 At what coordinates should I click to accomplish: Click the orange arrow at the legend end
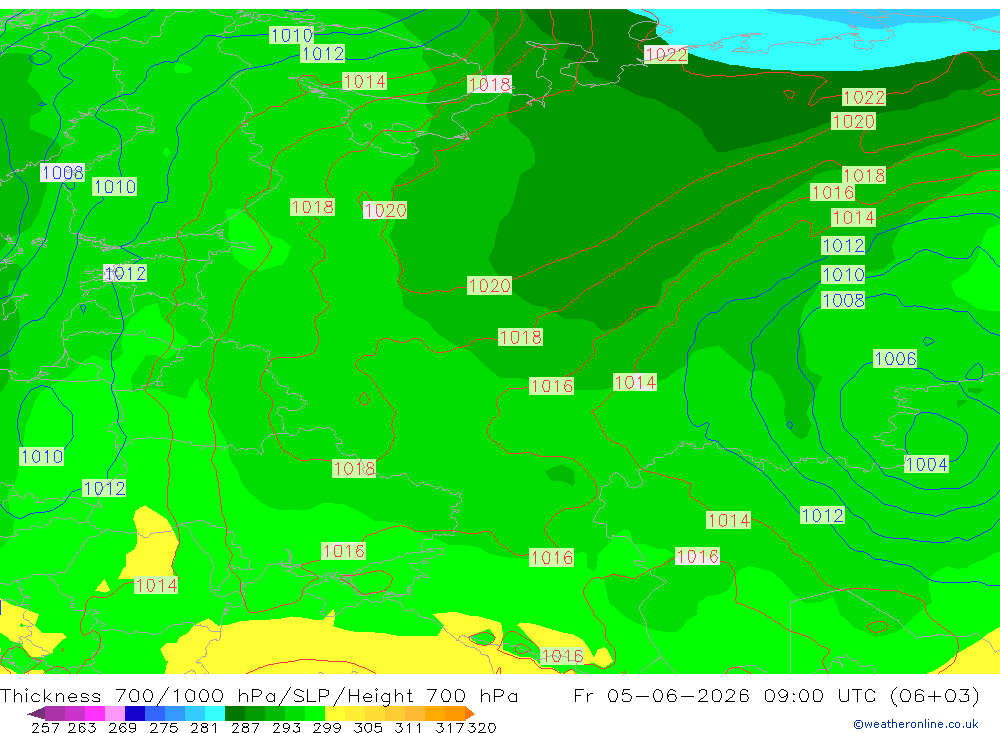(469, 713)
